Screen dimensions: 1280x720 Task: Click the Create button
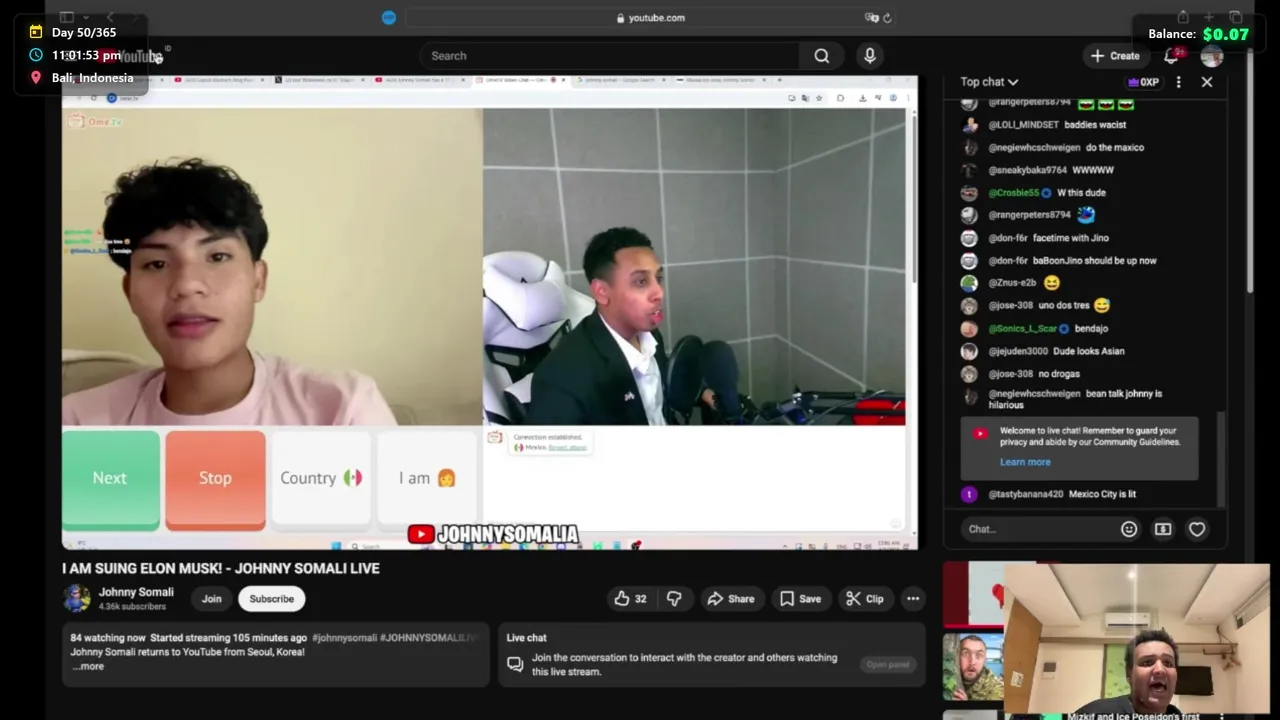click(x=1115, y=56)
